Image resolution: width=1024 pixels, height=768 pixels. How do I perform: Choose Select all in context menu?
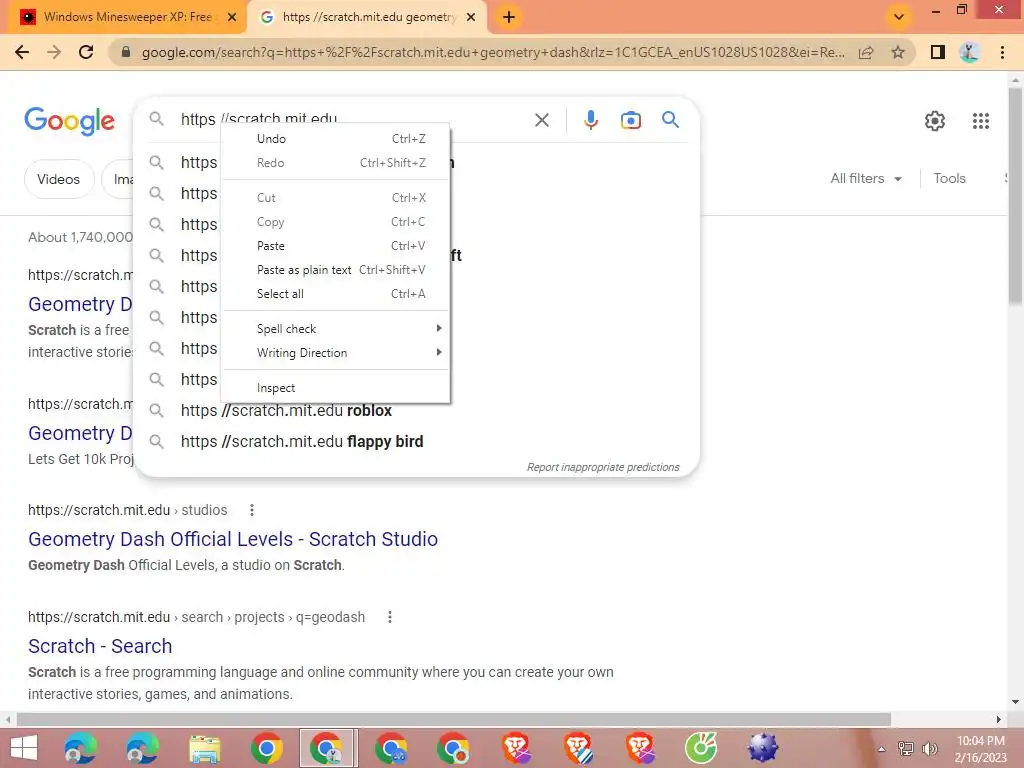point(336,294)
